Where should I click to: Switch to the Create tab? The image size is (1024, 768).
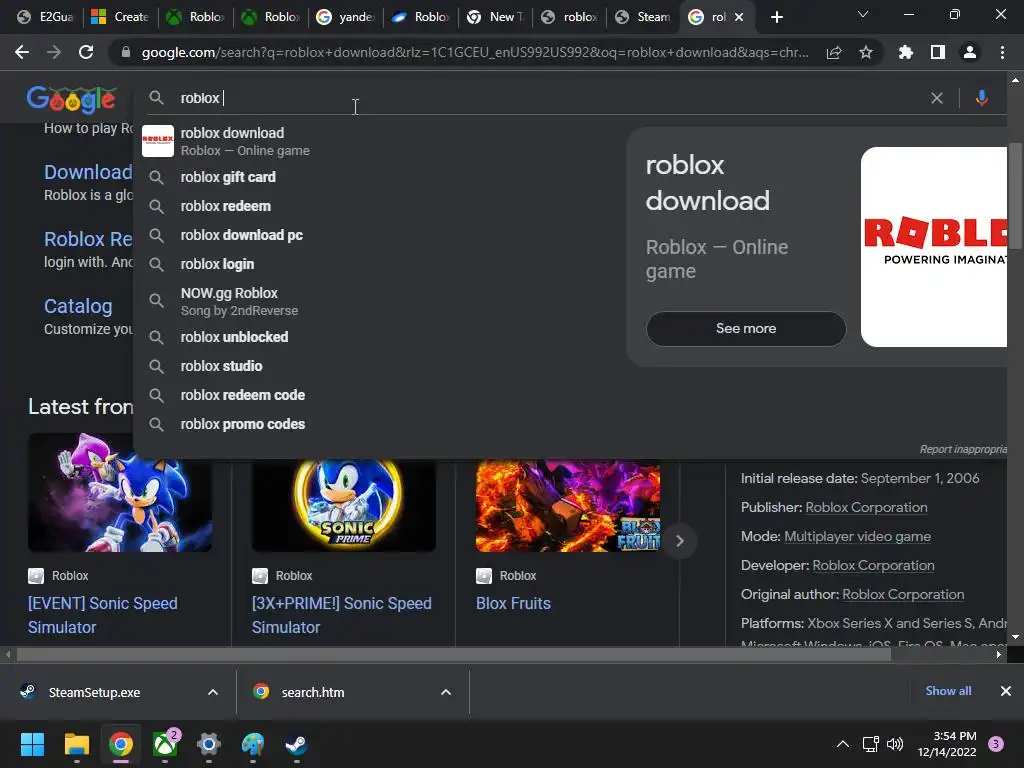click(x=120, y=17)
